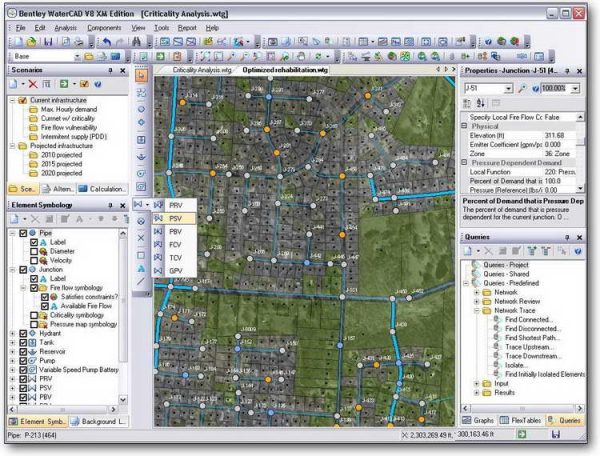The height and width of the screenshot is (456, 600).
Task: Uncheck the Hydrant layer checkbox
Action: click(23, 333)
